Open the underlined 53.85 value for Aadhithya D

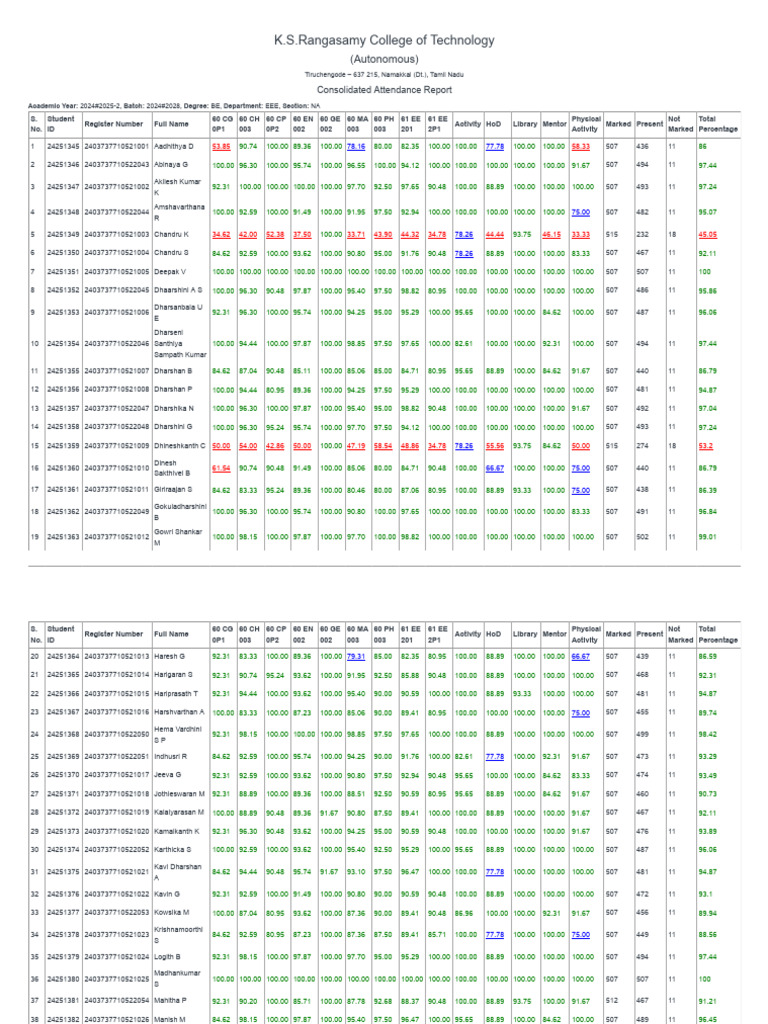pyautogui.click(x=221, y=147)
